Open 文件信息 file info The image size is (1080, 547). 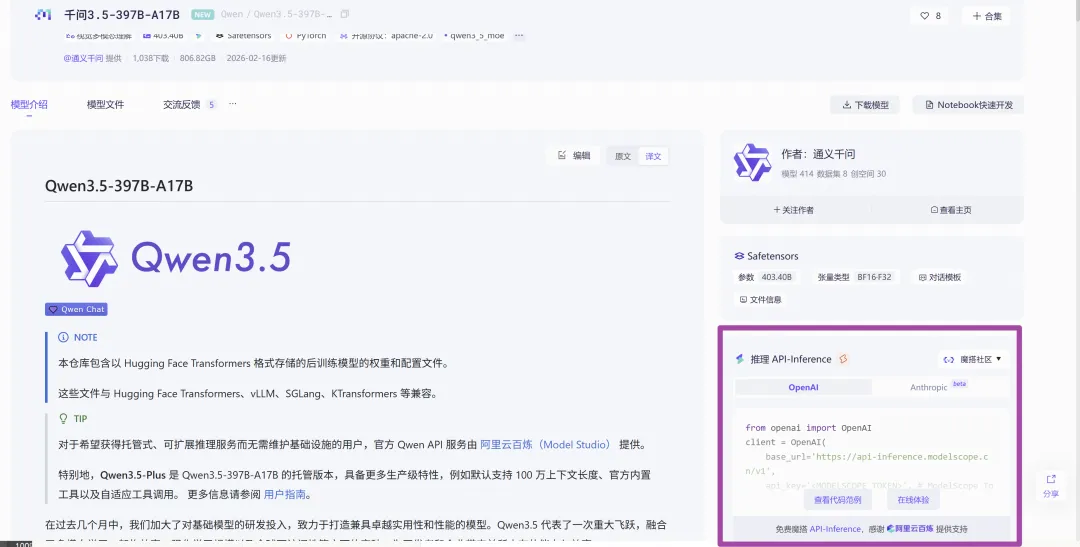click(760, 300)
